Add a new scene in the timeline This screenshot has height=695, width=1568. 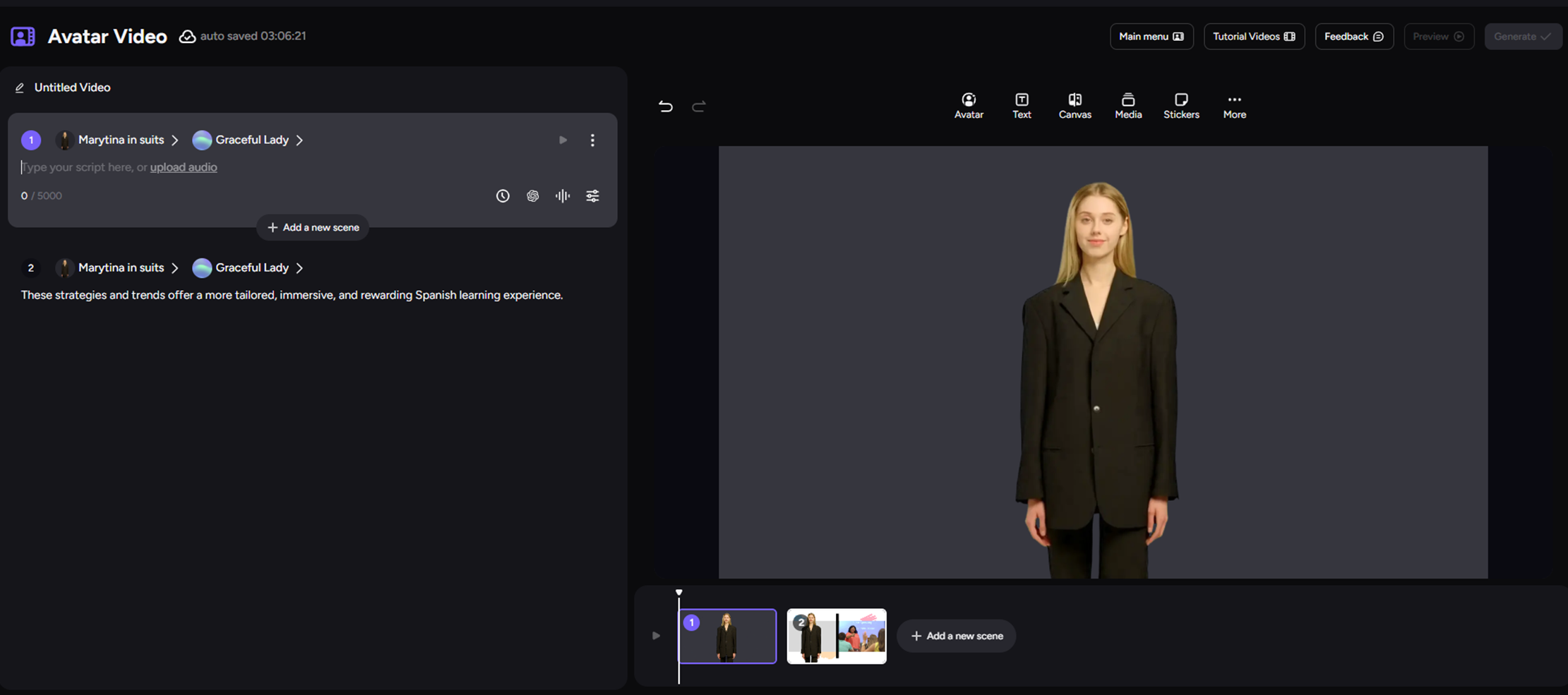coord(957,636)
